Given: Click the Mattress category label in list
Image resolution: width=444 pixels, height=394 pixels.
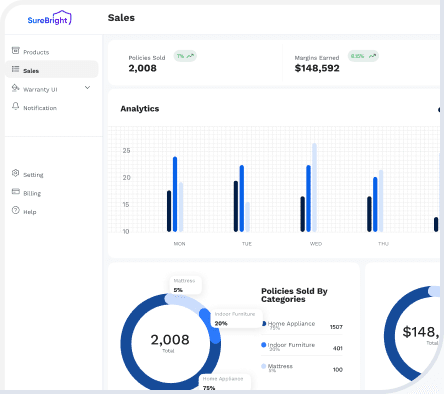Looking at the screenshot, I should tap(280, 366).
